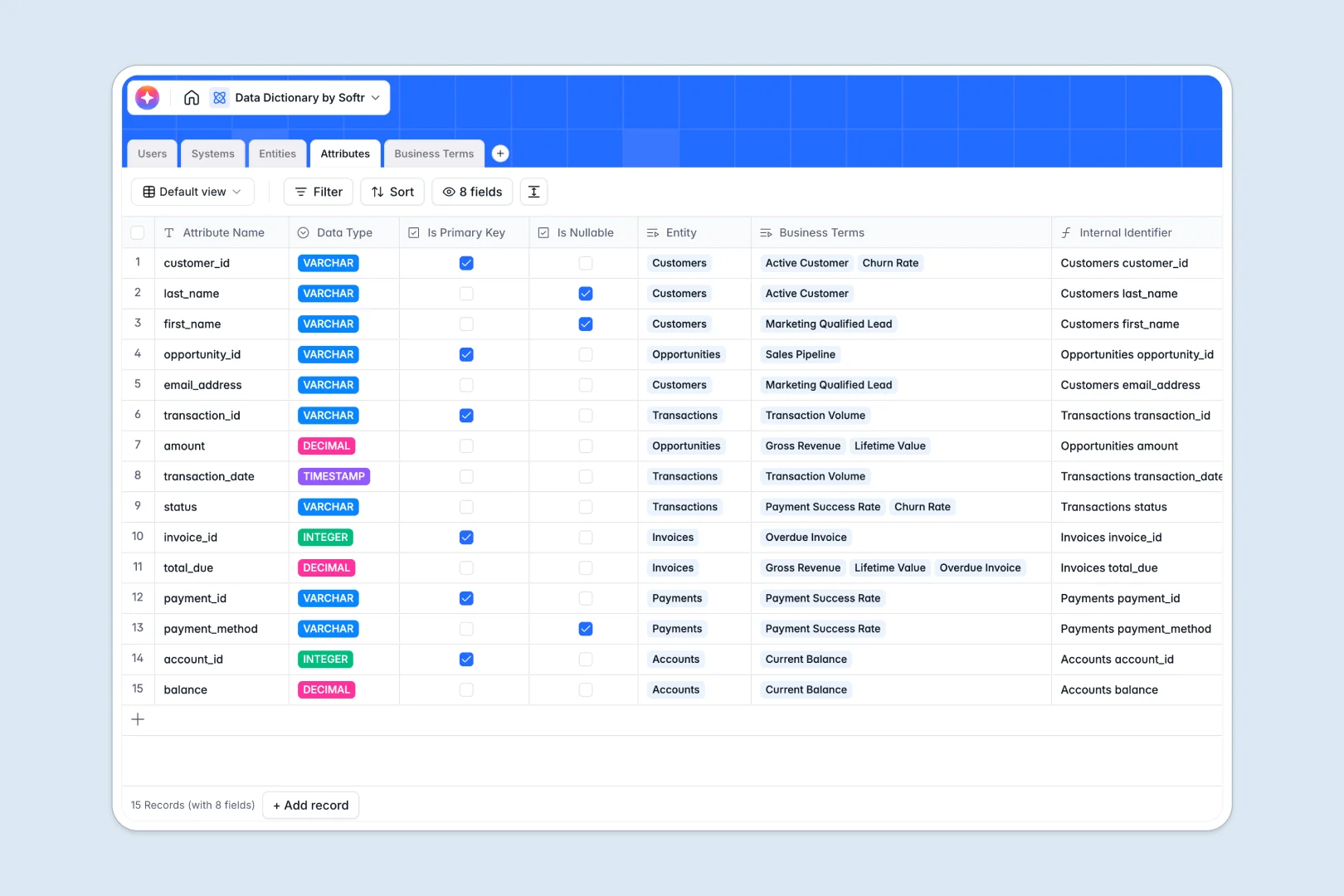Click the Business Terms linked field icon

pos(766,233)
